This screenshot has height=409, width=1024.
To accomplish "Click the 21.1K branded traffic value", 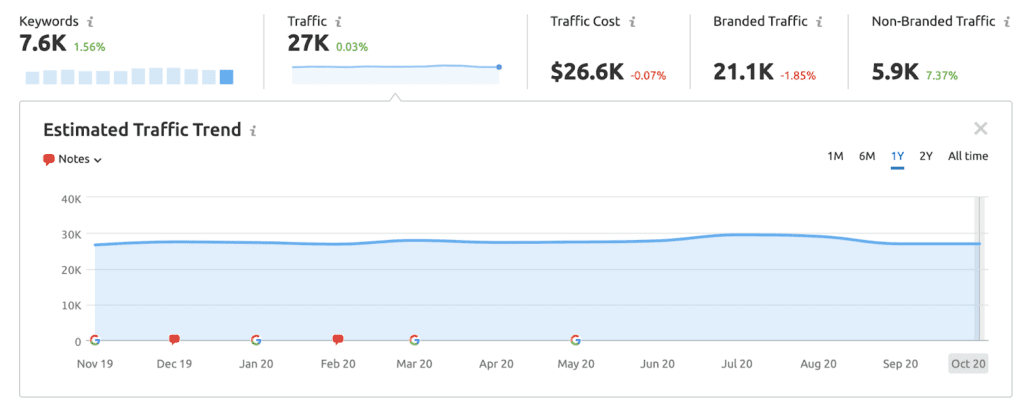I will pyautogui.click(x=743, y=73).
